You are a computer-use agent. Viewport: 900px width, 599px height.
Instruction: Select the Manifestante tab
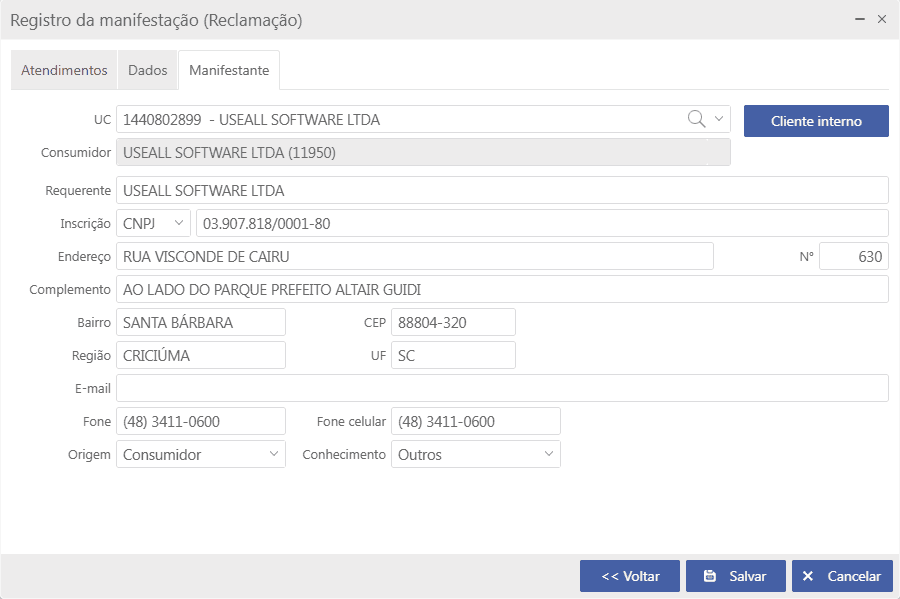pyautogui.click(x=229, y=71)
